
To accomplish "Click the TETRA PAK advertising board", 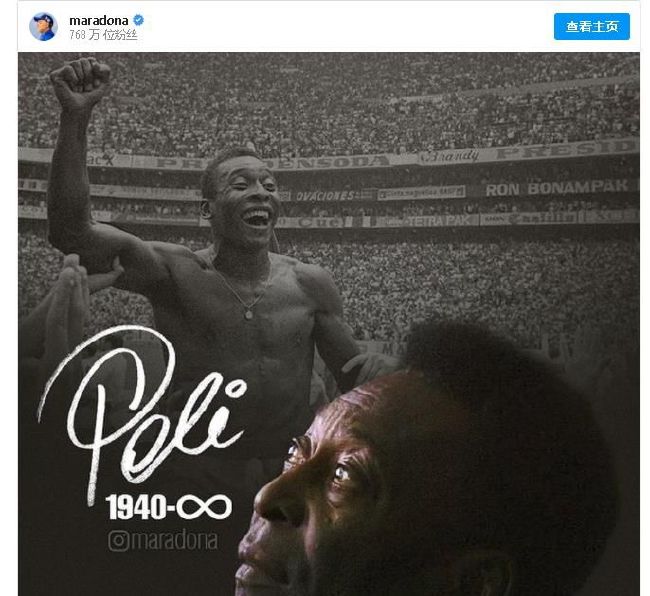I will click(441, 221).
